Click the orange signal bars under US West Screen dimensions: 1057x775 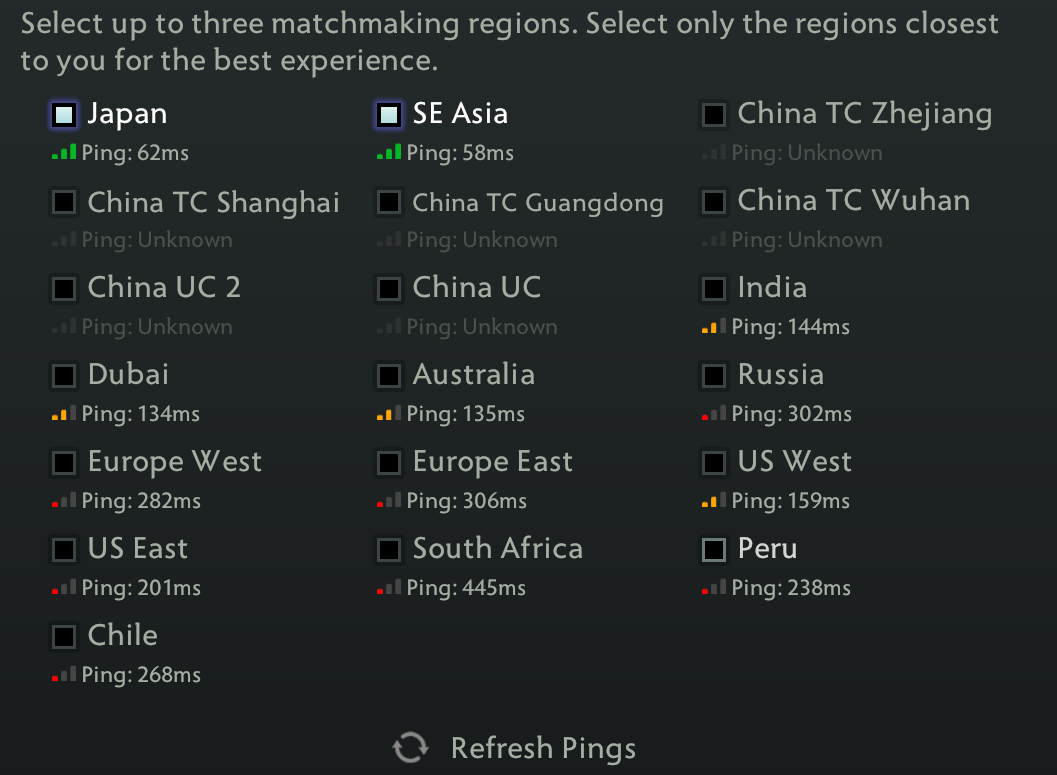(714, 501)
